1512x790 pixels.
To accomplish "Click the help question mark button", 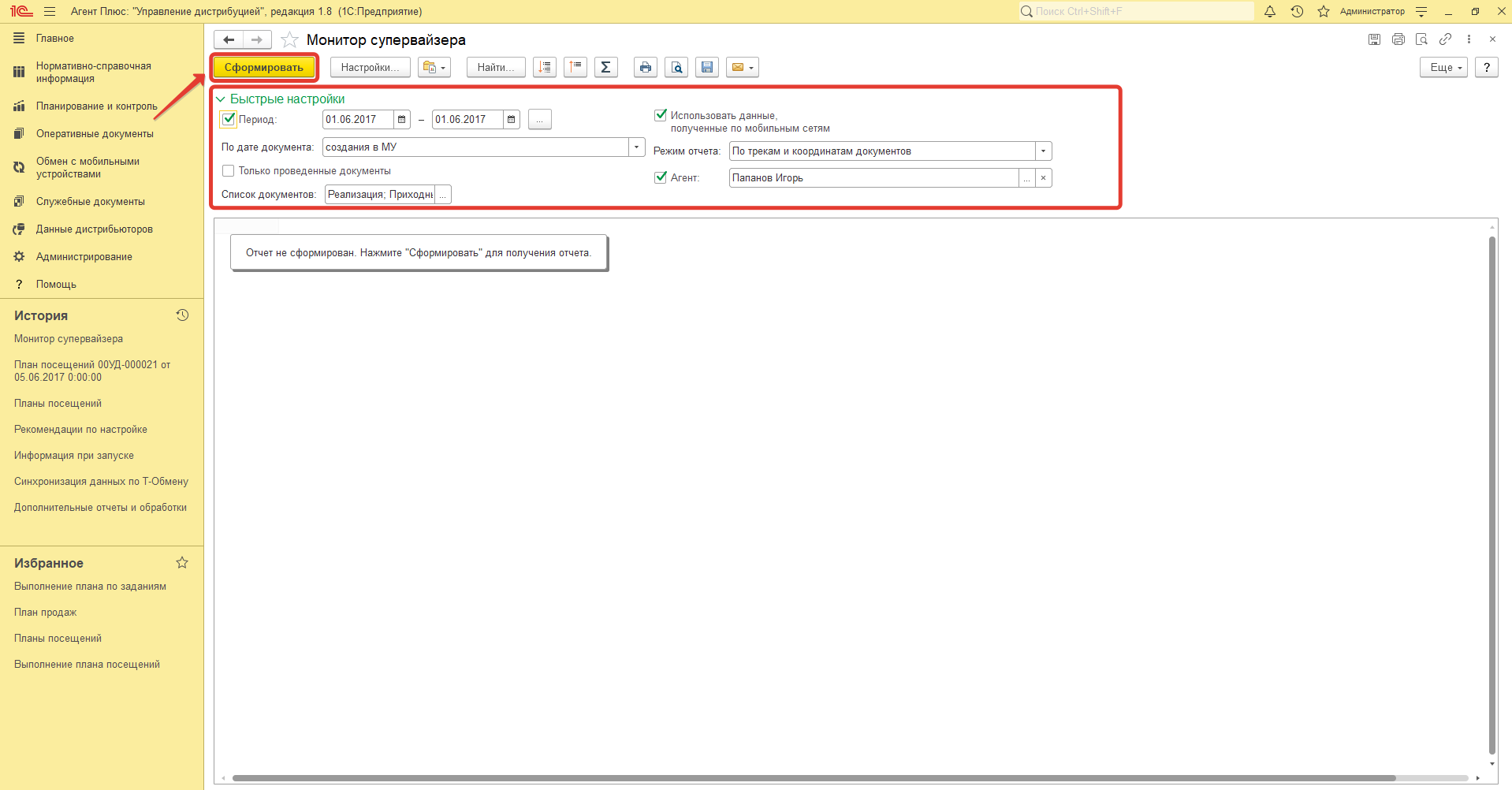I will pos(1487,67).
